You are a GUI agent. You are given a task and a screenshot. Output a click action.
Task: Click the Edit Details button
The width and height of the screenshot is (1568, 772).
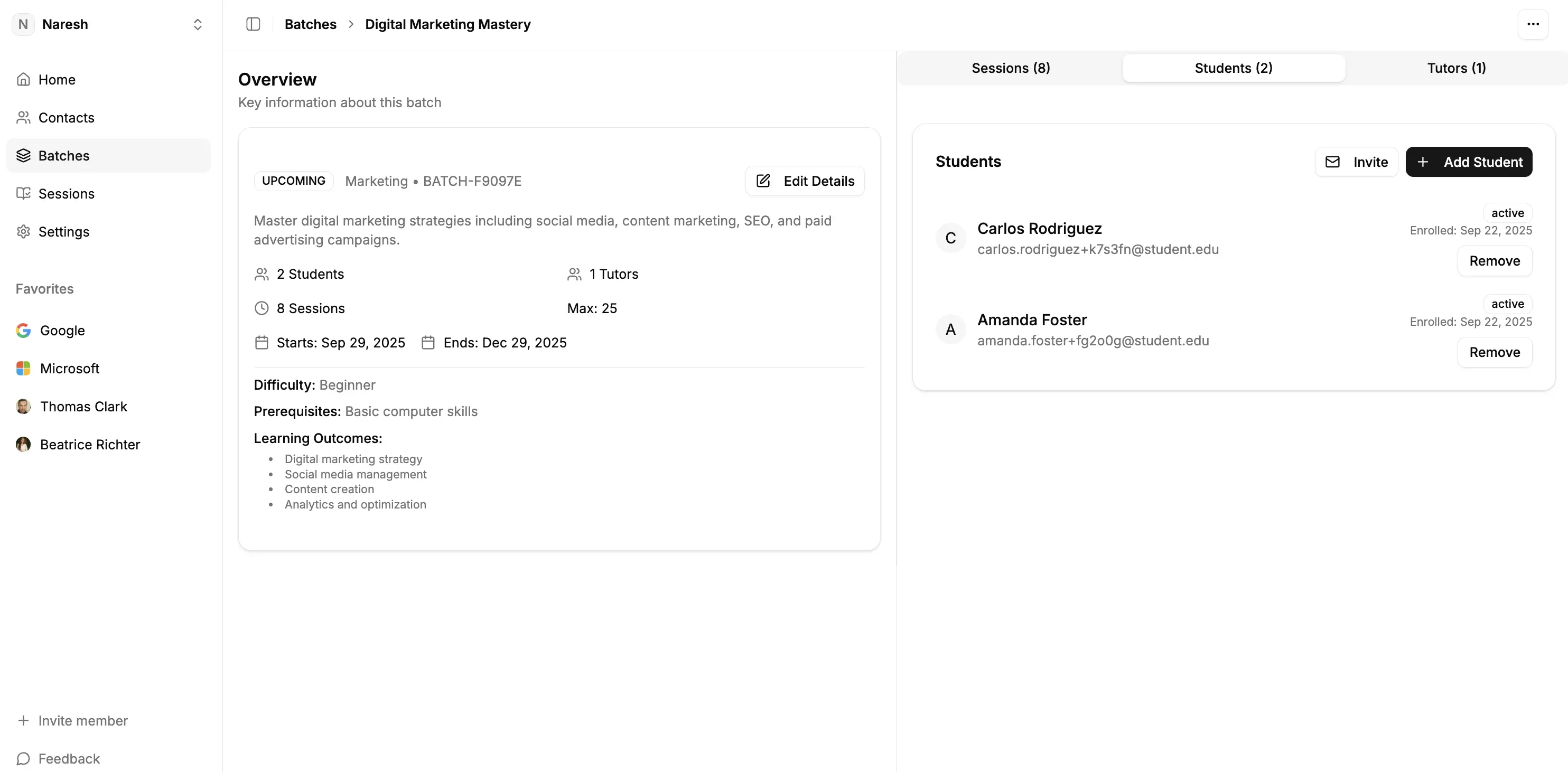pyautogui.click(x=805, y=181)
